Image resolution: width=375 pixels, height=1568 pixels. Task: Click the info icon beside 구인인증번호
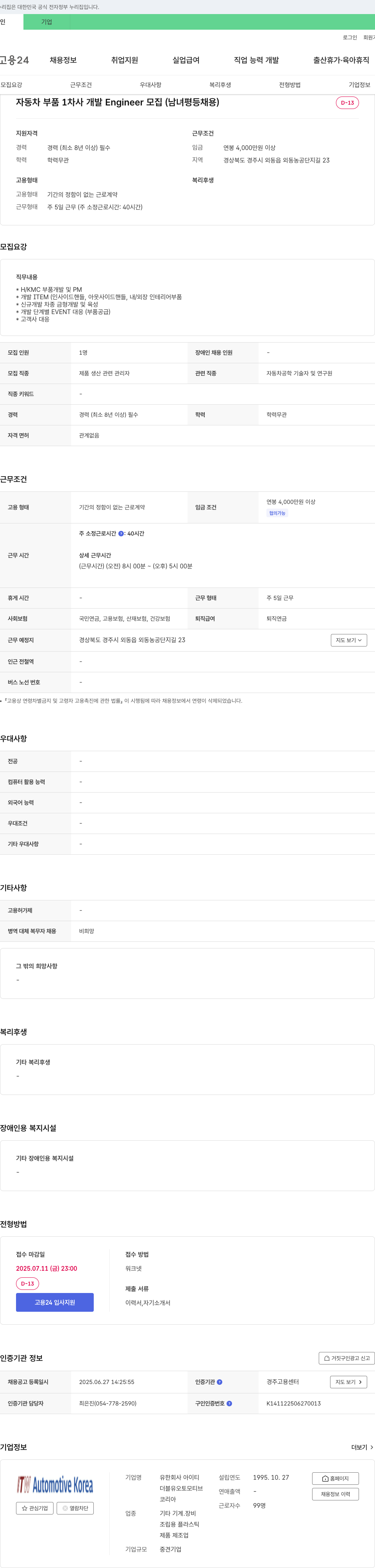[x=230, y=1403]
